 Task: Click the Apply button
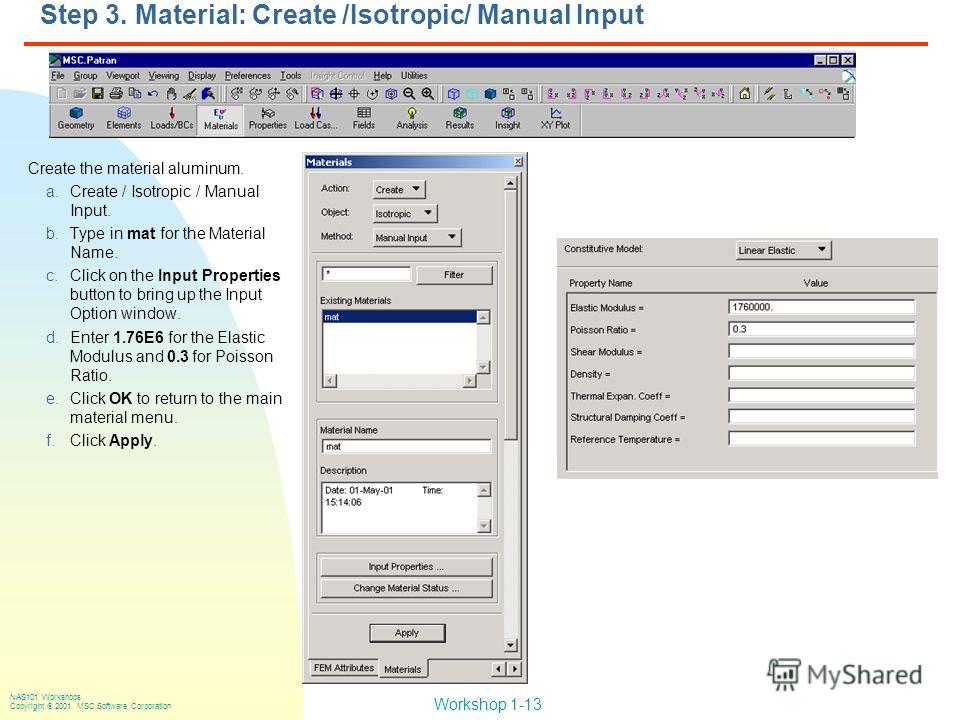point(407,632)
